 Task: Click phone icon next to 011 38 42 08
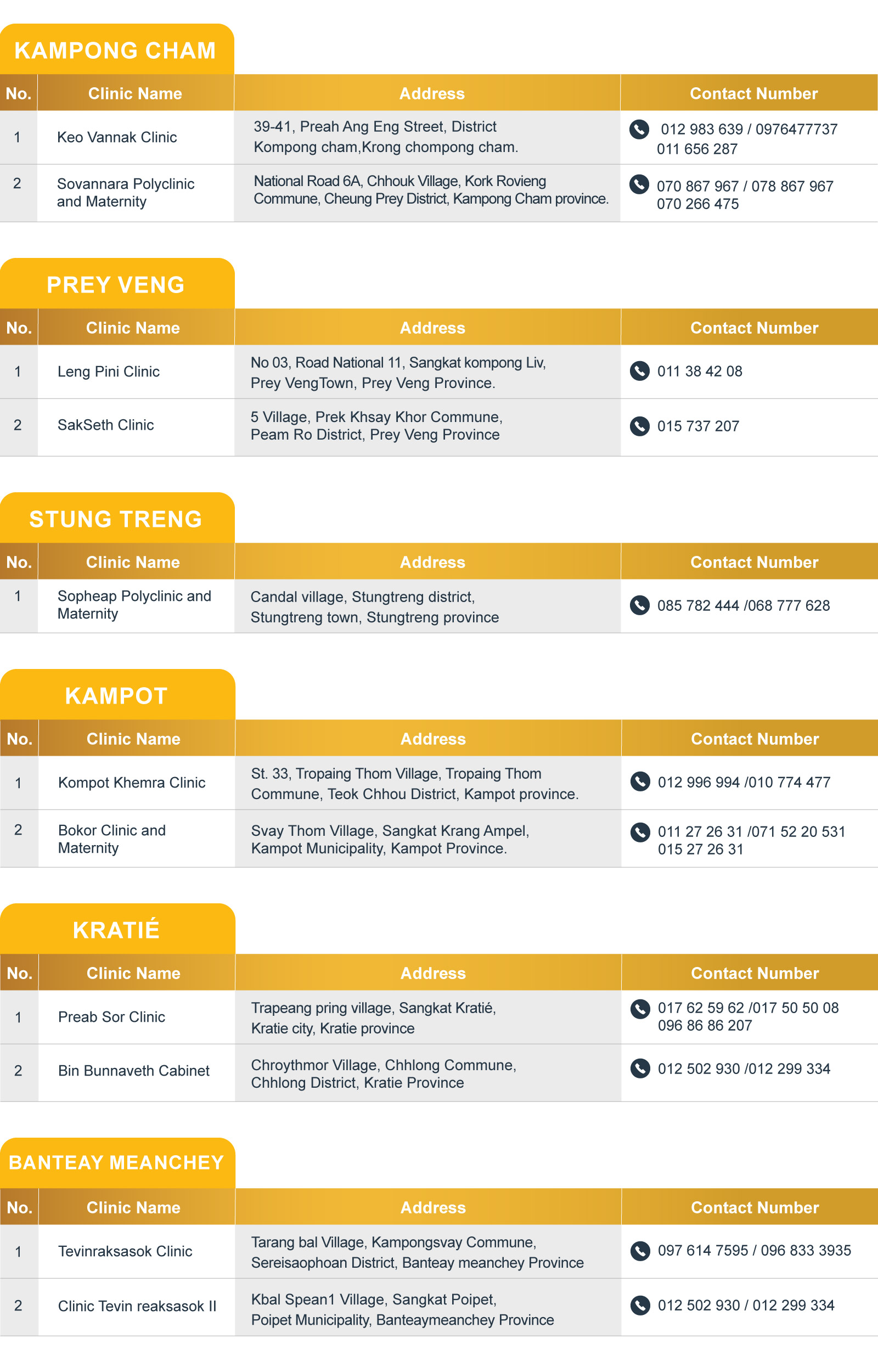[x=640, y=371]
